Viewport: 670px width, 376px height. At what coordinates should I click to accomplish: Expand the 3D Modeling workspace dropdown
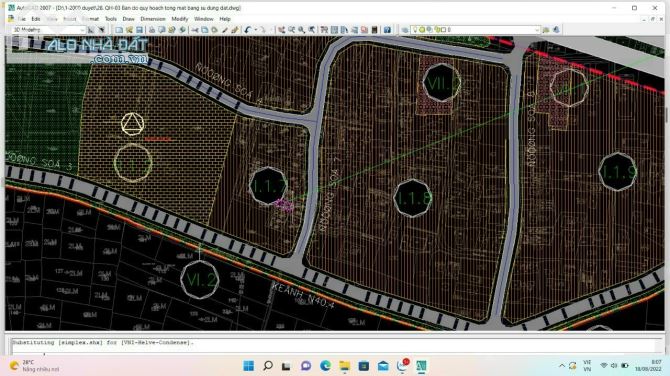click(82, 29)
